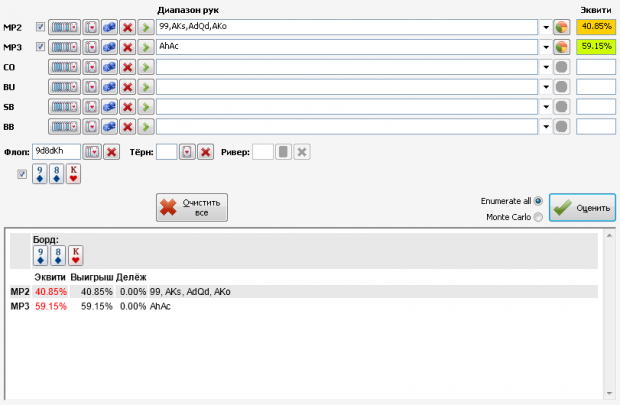Open card picker icon for MP3

(91, 47)
